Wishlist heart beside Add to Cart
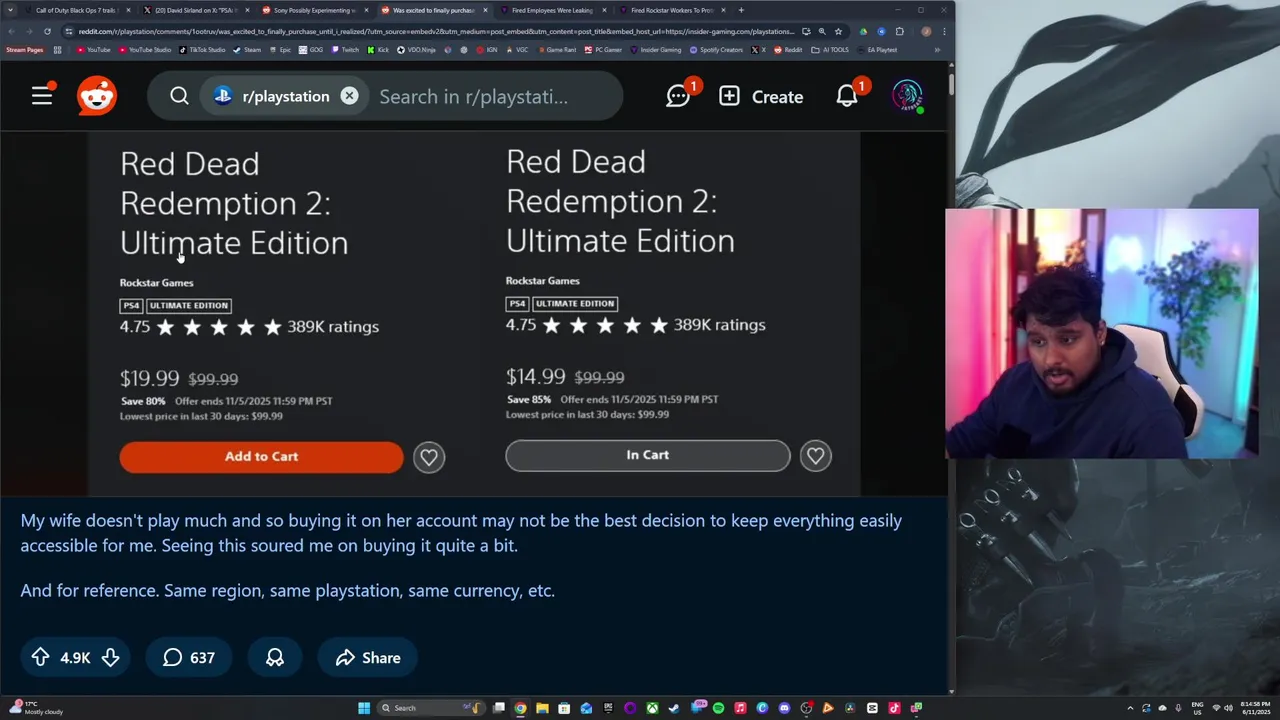1280x720 pixels. (429, 457)
